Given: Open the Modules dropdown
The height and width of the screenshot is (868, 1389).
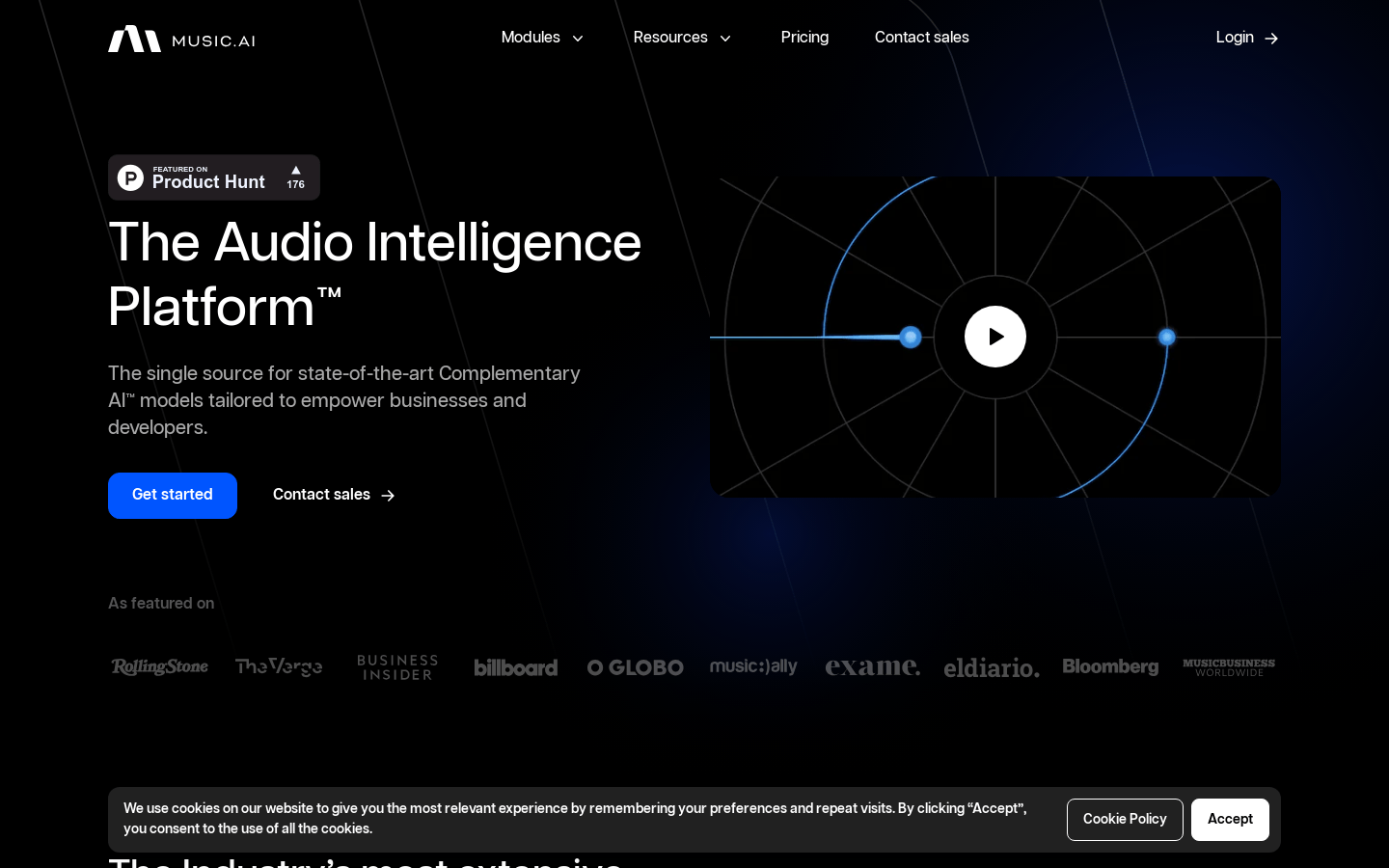Looking at the screenshot, I should point(531,38).
